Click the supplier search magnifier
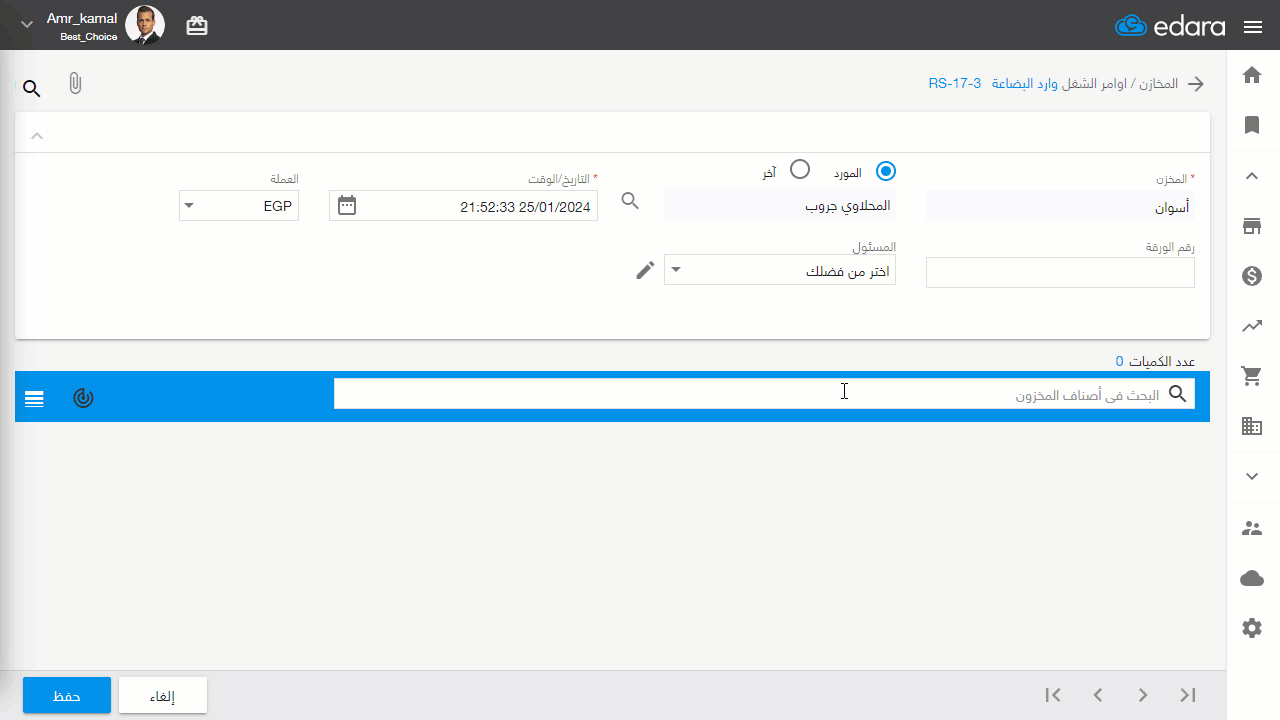 pos(630,201)
